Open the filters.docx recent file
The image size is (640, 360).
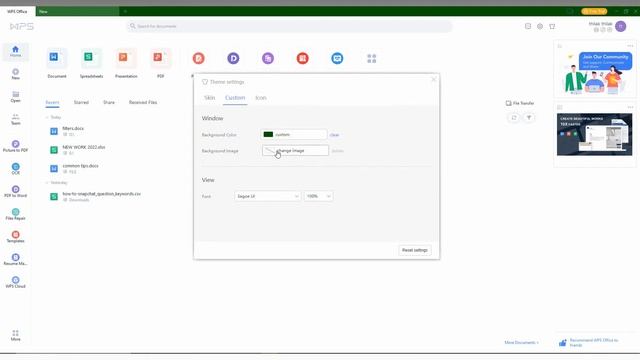(x=73, y=131)
